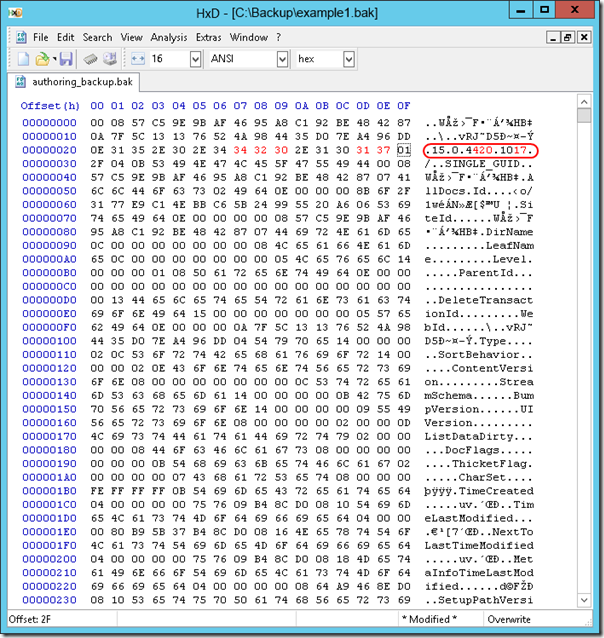This screenshot has height=638, width=604.
Task: Click the circled text .15.0.4420.1017.
Action: click(x=480, y=151)
